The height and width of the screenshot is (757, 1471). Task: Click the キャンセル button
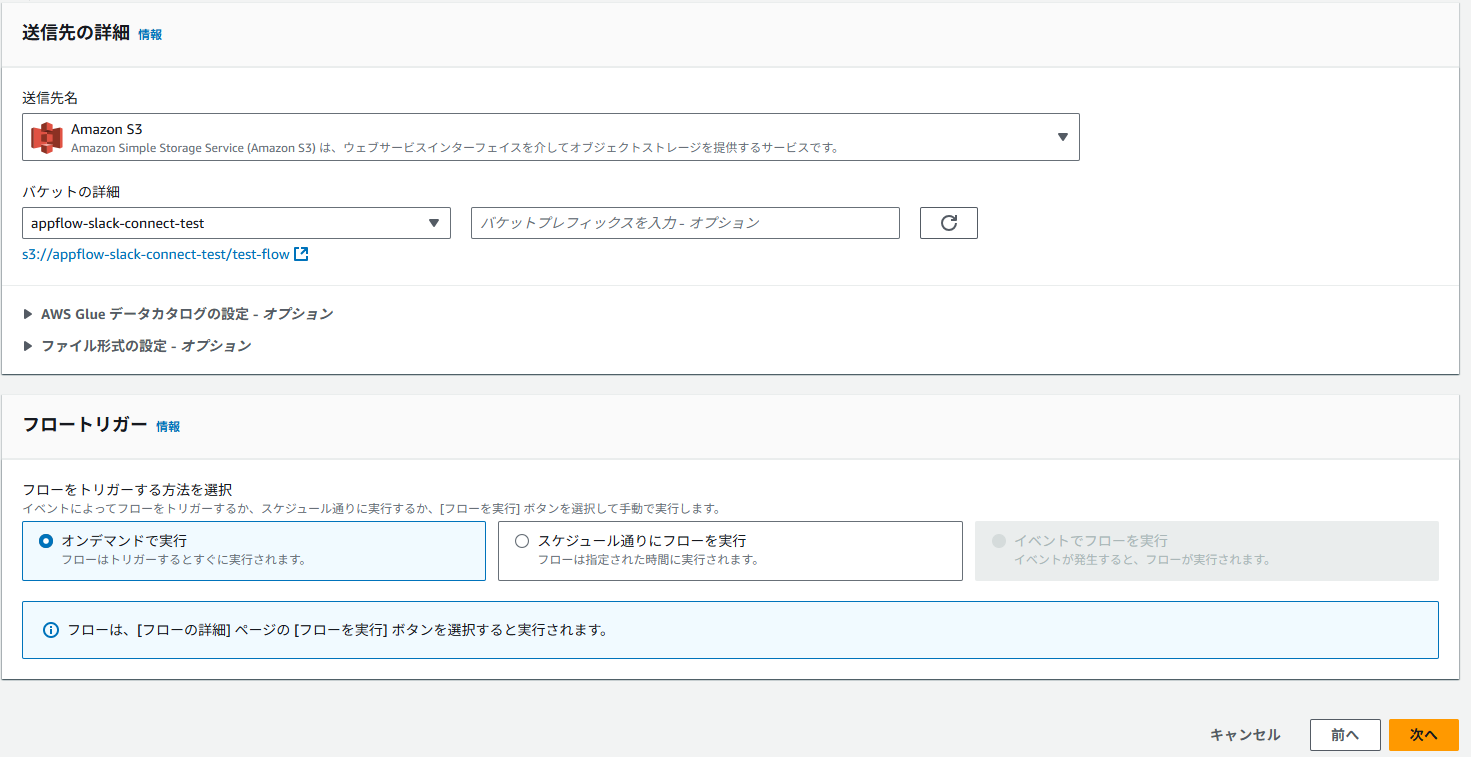(x=1245, y=735)
